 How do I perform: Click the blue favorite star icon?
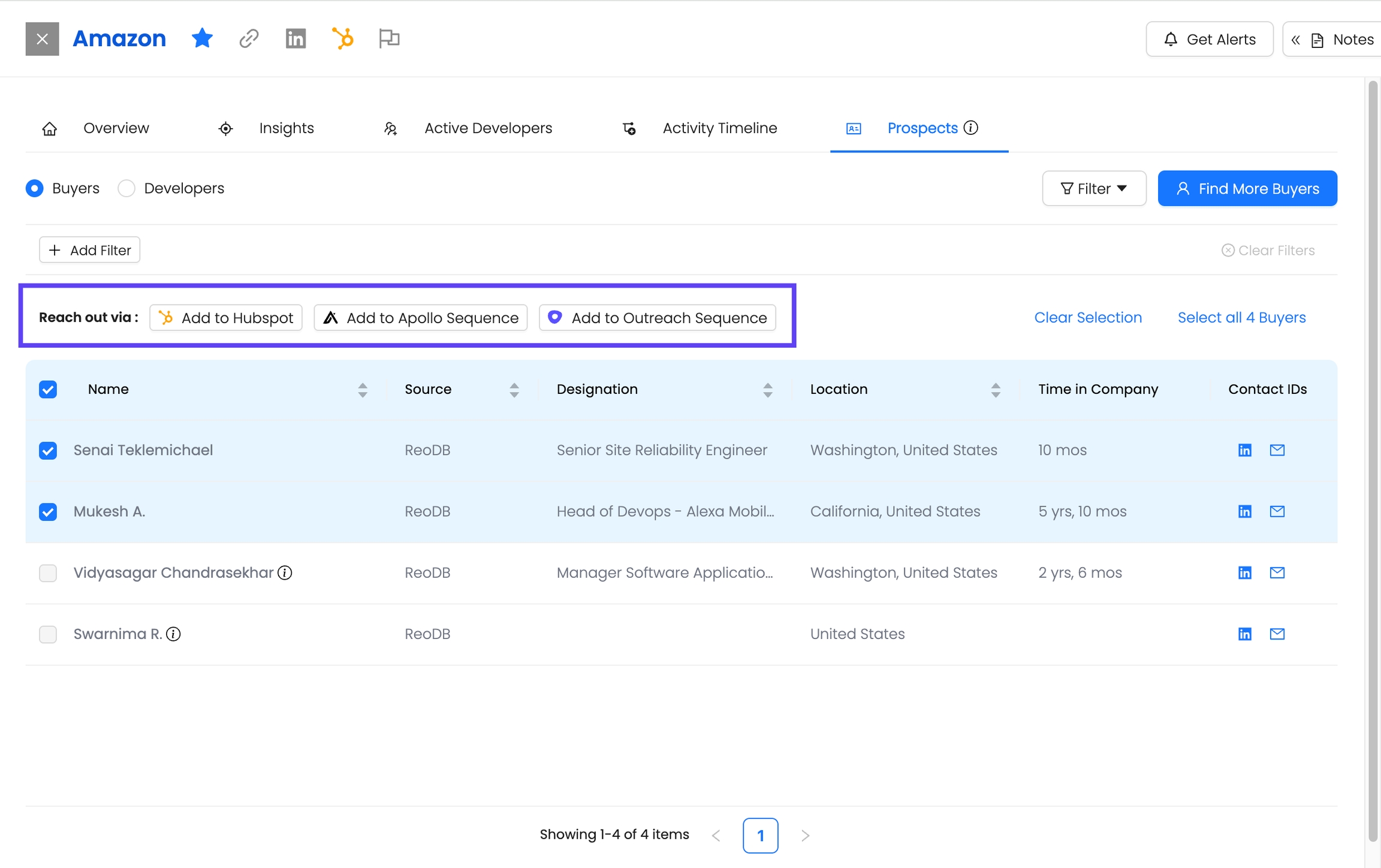tap(202, 39)
